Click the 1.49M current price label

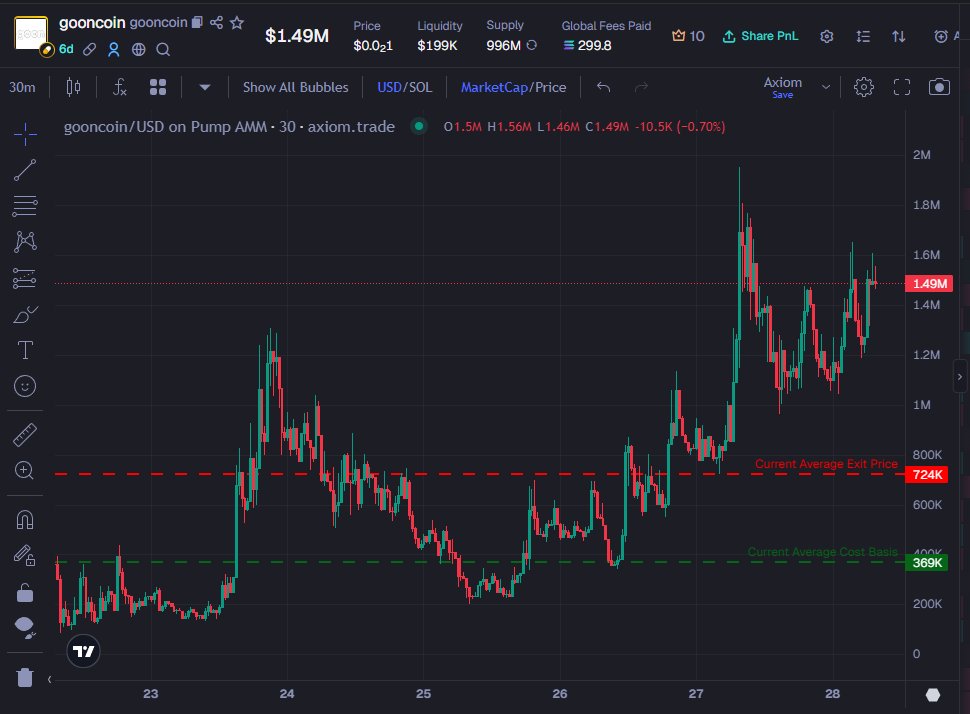coord(929,284)
